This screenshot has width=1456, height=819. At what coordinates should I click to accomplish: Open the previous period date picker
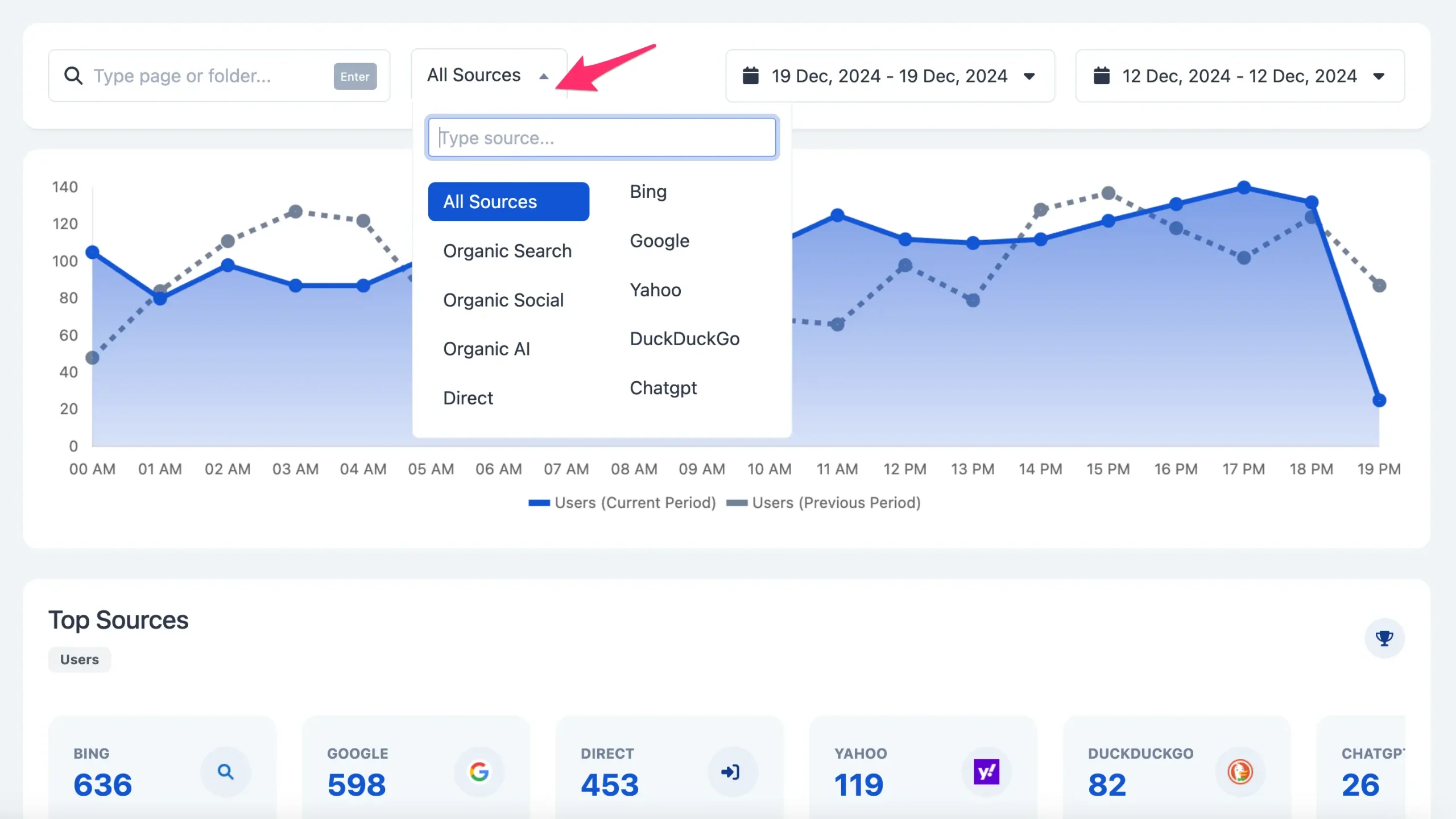pos(1239,75)
